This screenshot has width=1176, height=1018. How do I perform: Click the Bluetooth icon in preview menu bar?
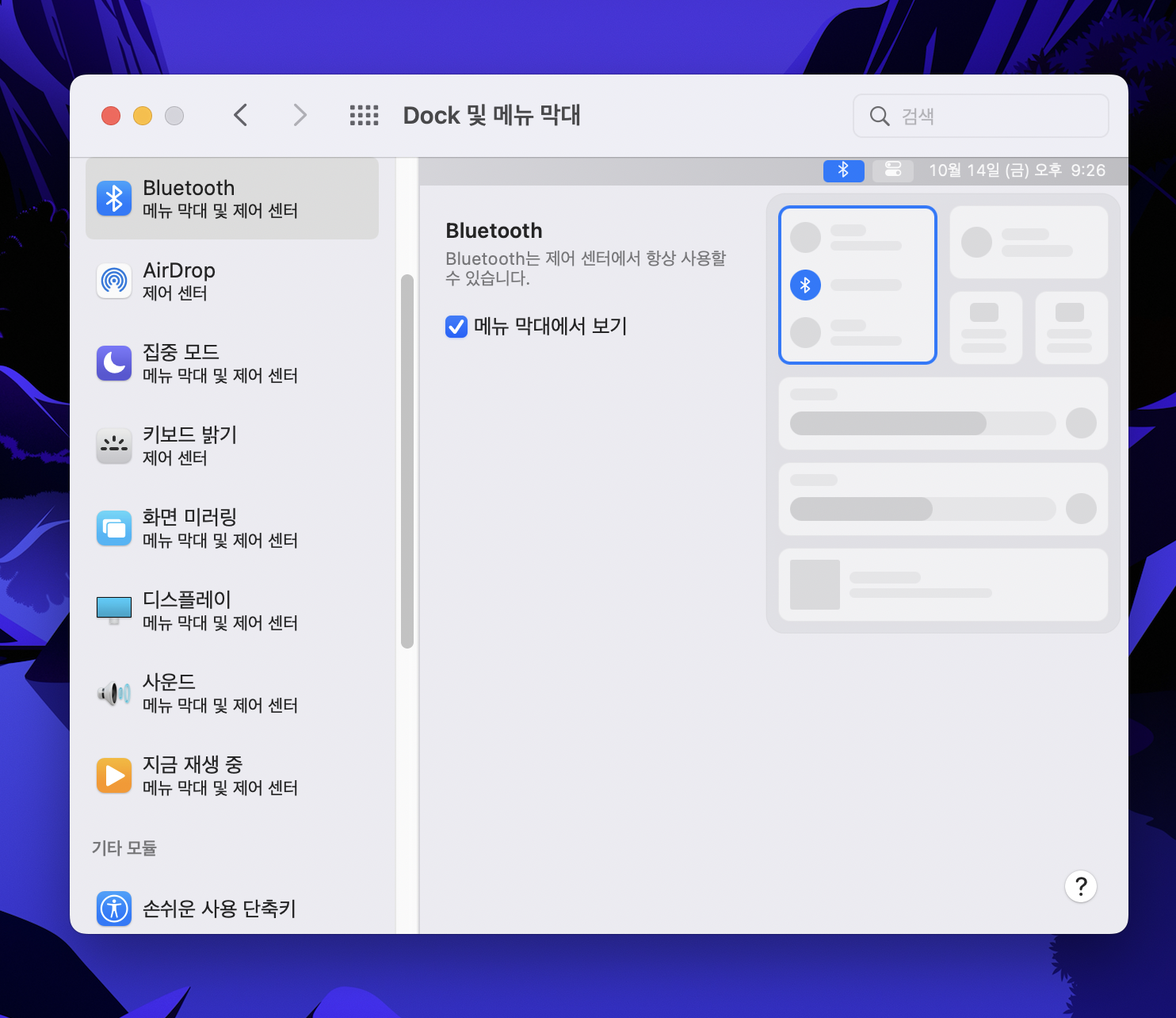click(844, 170)
